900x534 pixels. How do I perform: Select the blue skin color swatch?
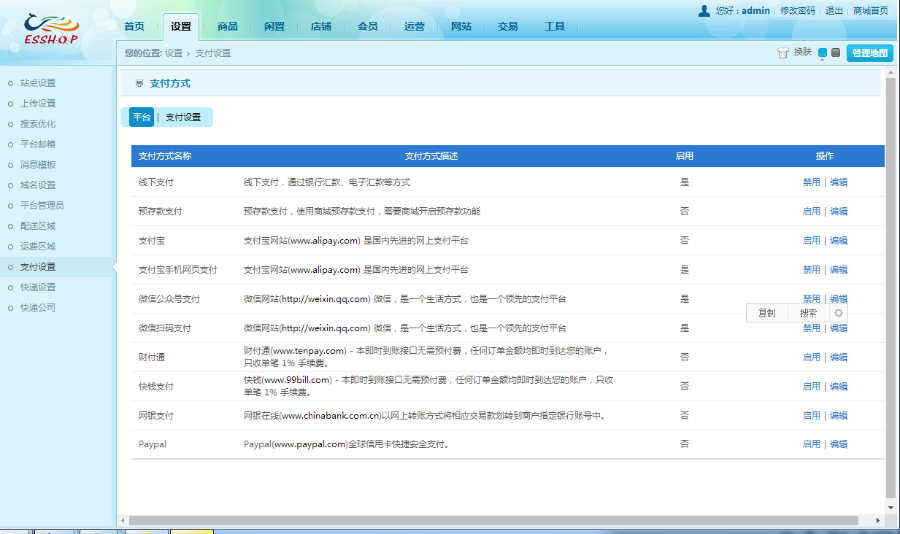pos(822,53)
